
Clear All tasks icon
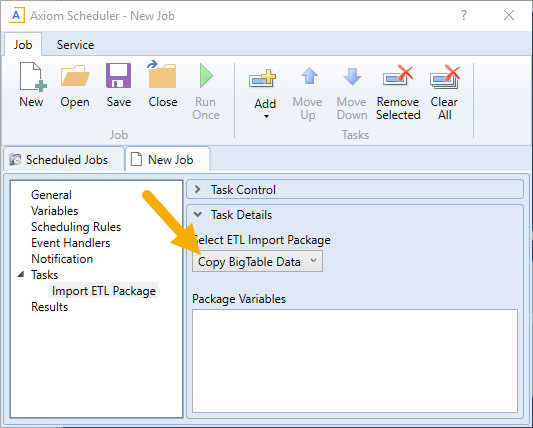(x=445, y=77)
